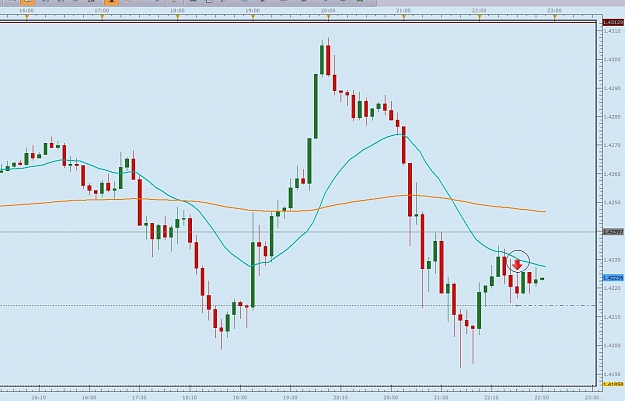Select the dotted horizontal level line

click(299, 306)
